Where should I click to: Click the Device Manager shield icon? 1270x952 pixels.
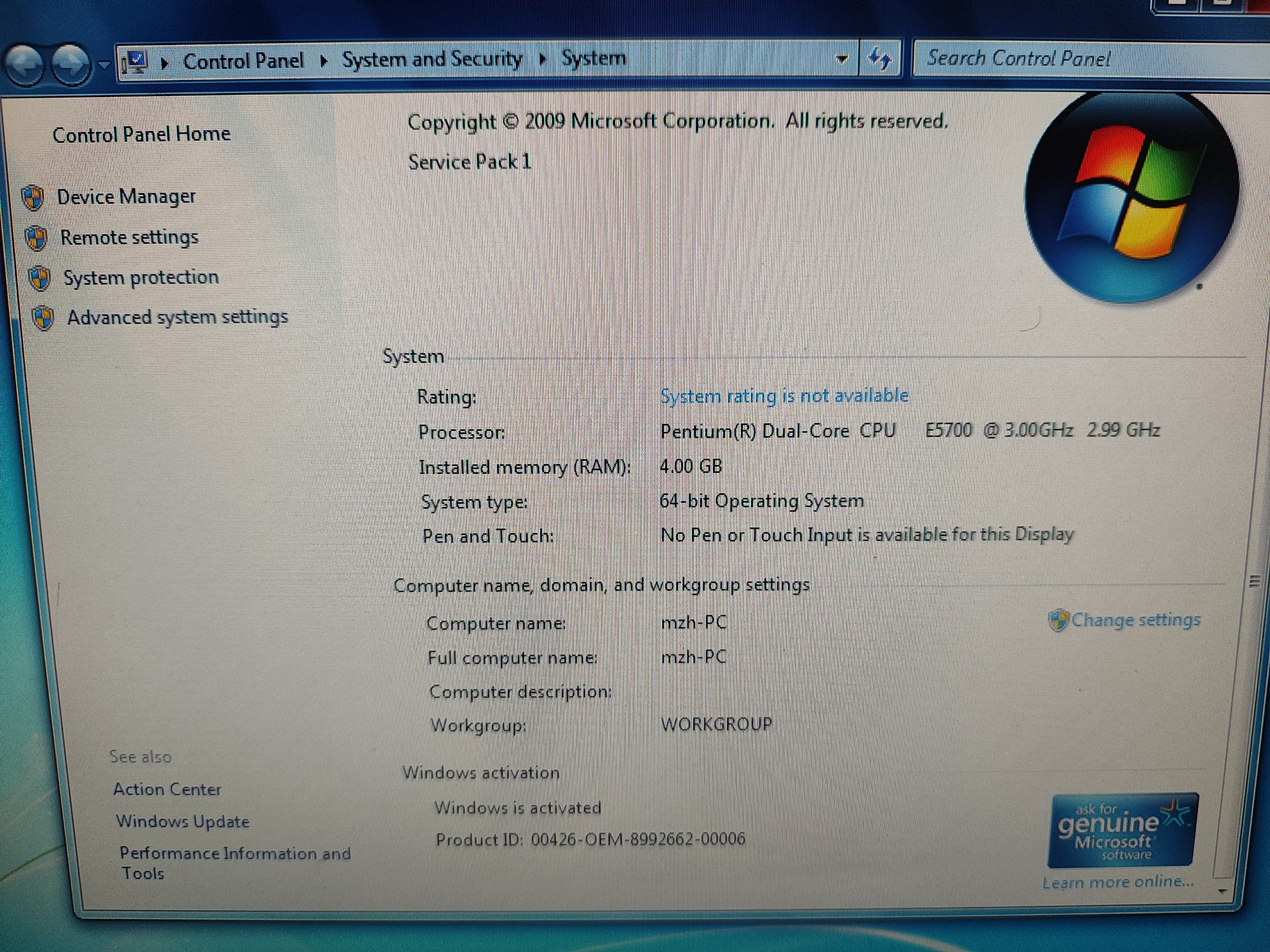coord(33,198)
